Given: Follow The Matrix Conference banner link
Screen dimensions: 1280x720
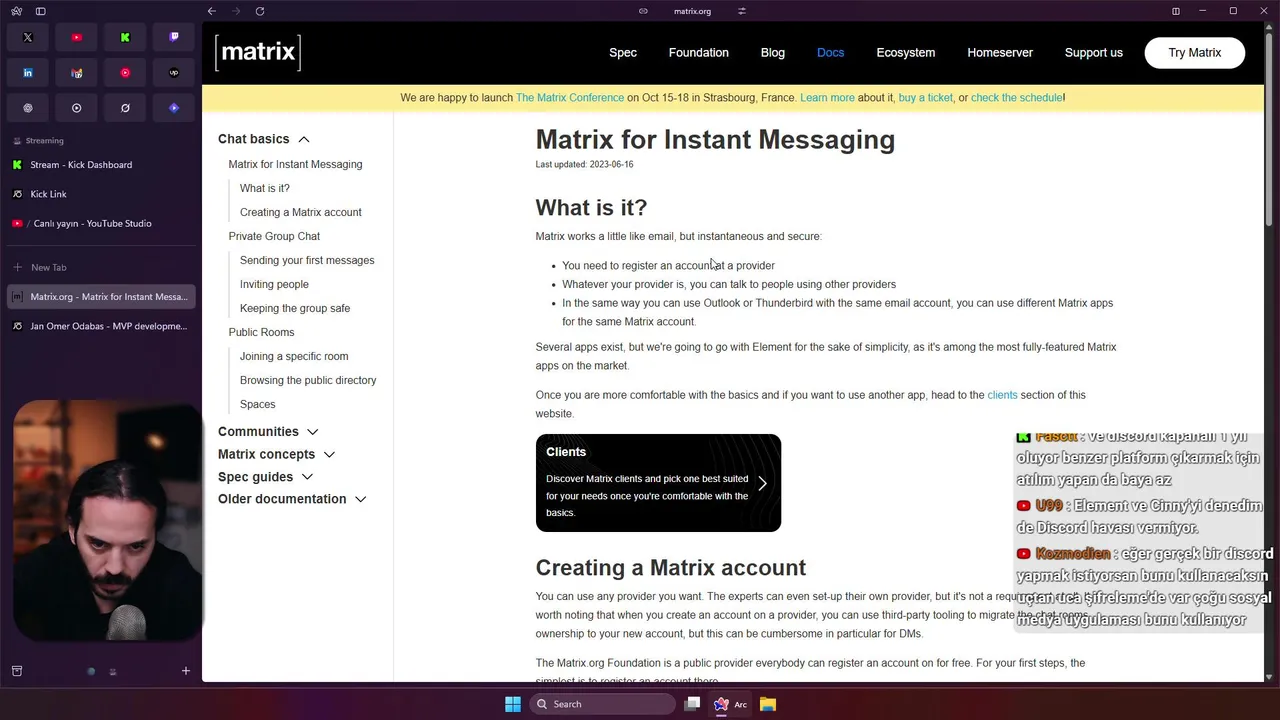Looking at the screenshot, I should (x=570, y=98).
